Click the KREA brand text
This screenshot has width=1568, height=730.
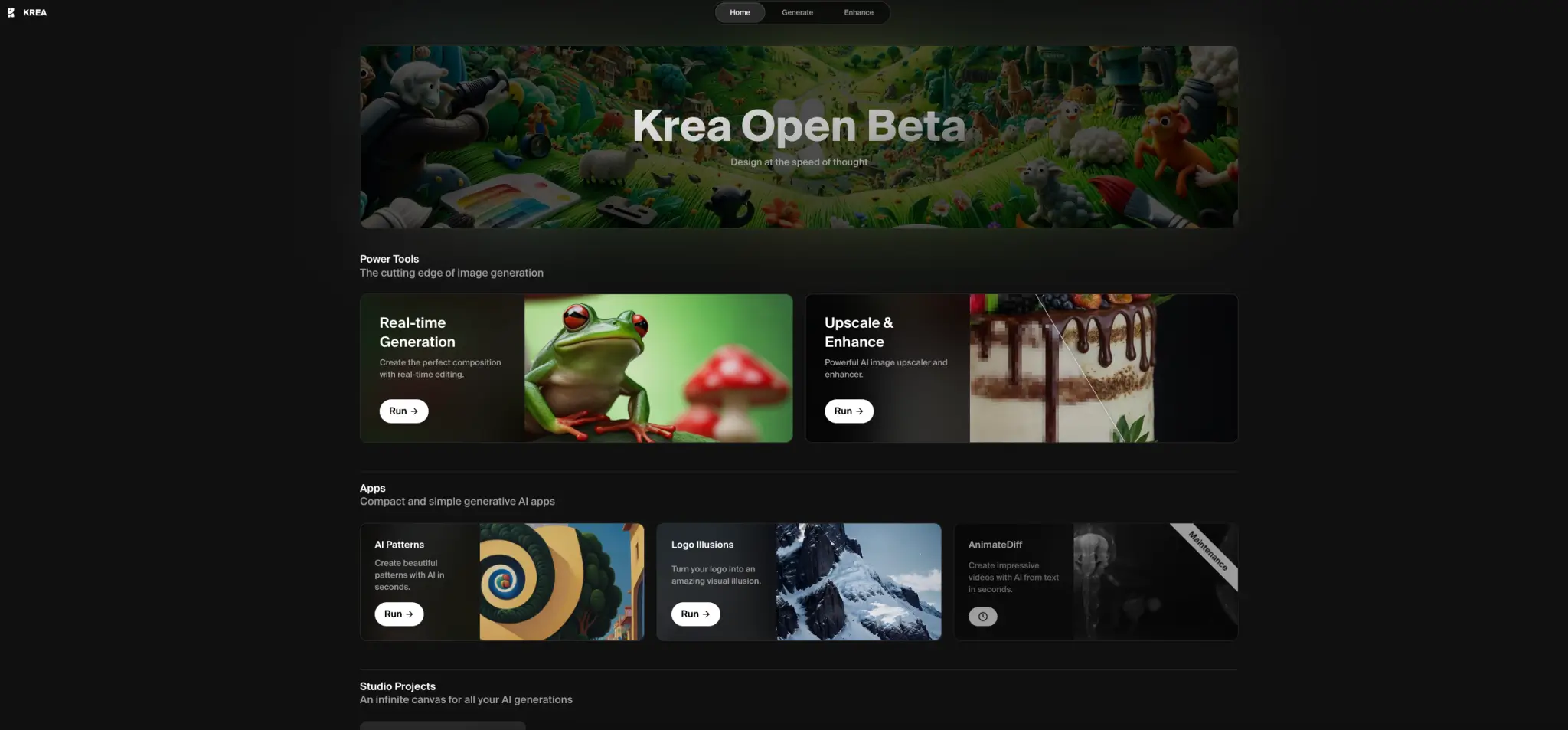pyautogui.click(x=34, y=12)
